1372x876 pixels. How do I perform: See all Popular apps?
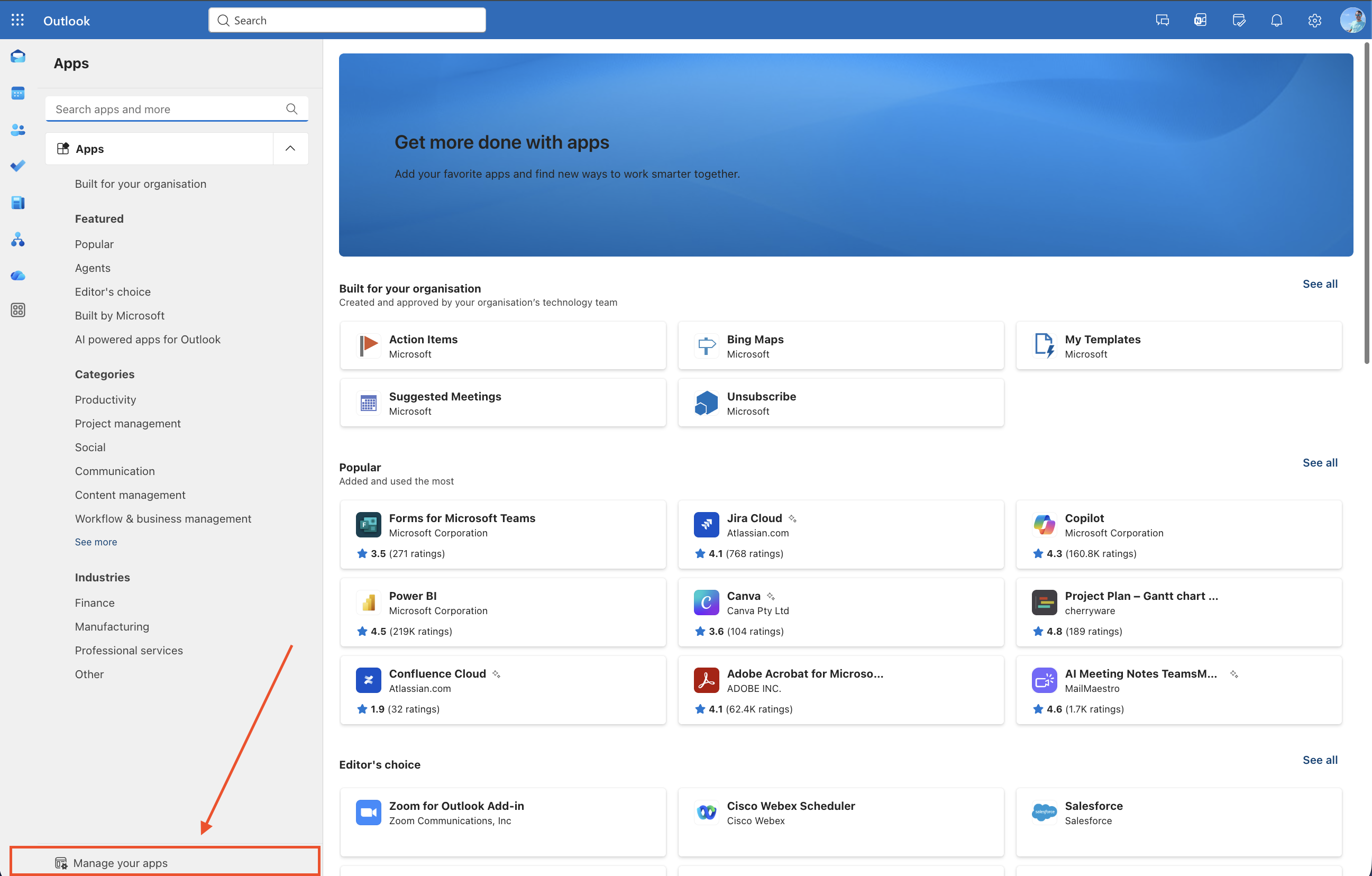coord(1320,462)
